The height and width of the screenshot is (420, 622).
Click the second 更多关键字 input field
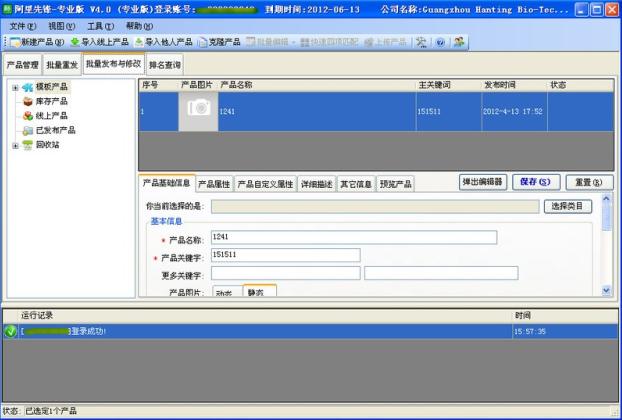[x=441, y=273]
